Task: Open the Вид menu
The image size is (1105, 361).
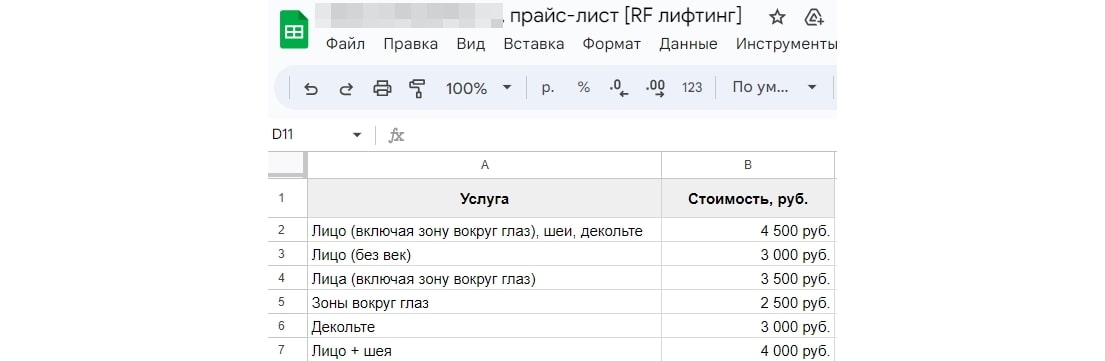Action: [471, 44]
